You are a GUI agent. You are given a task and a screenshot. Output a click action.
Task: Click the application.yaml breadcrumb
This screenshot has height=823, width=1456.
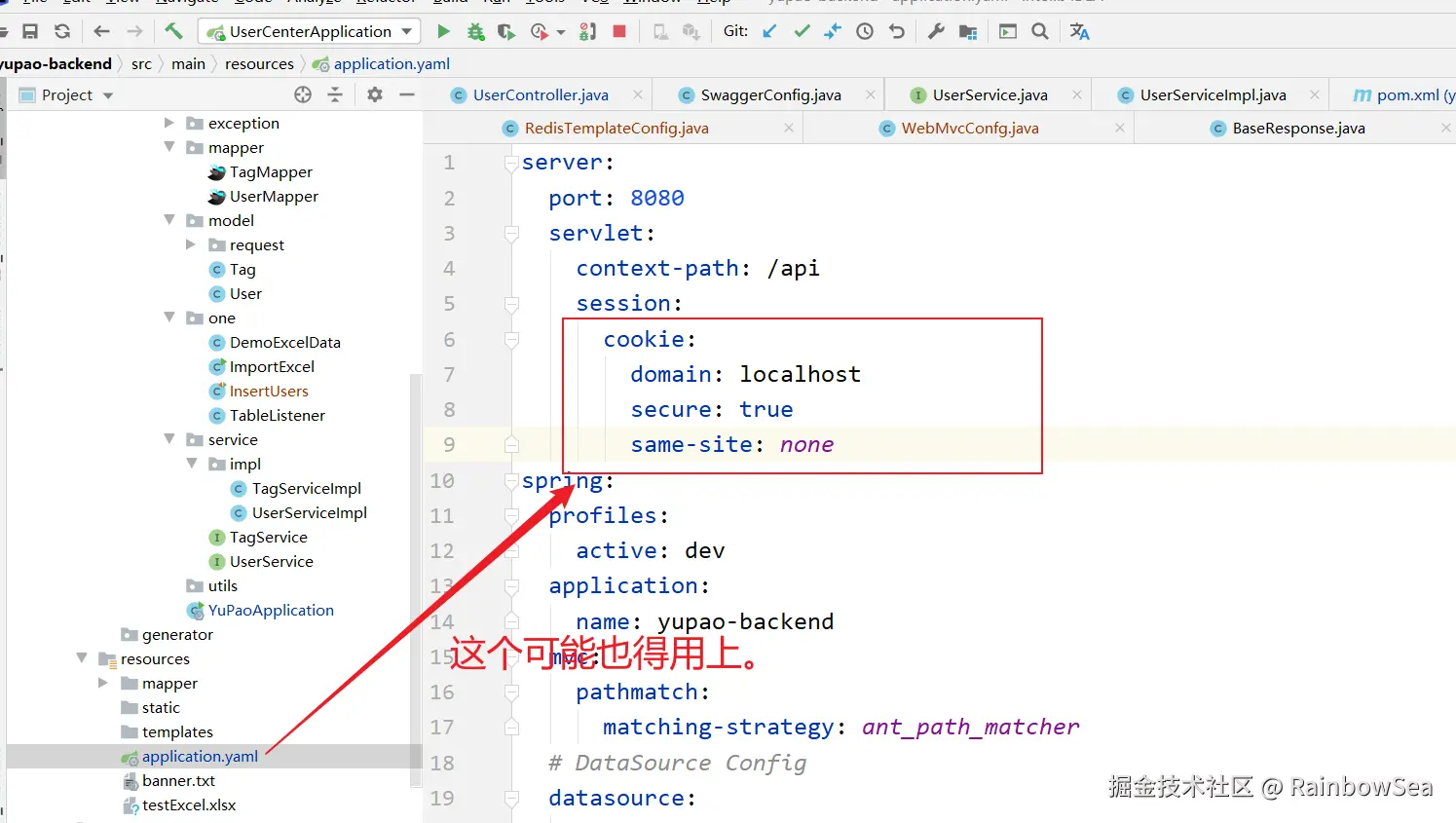click(392, 63)
